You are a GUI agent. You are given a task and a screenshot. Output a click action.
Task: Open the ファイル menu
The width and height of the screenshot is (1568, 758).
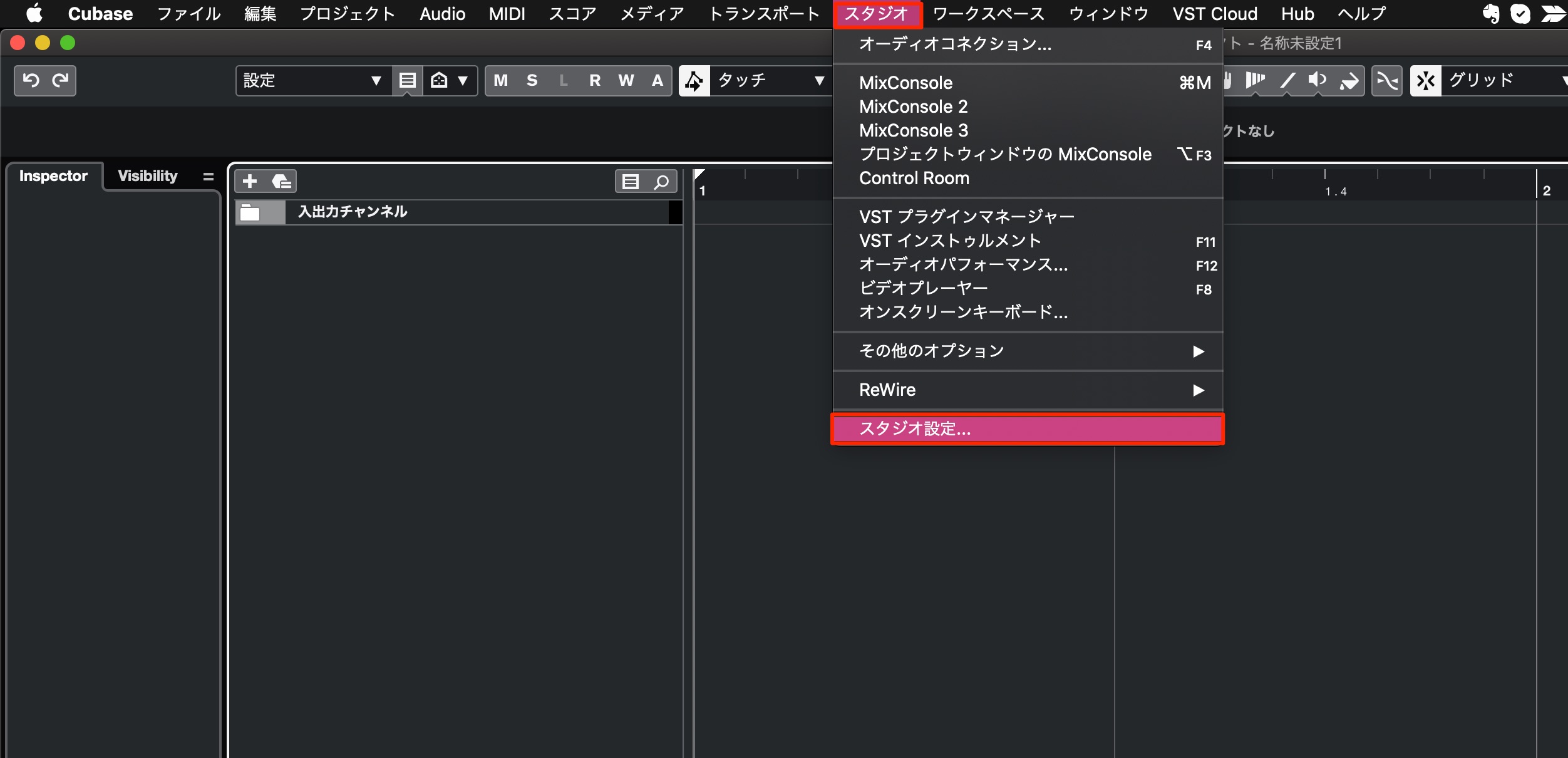[x=189, y=14]
